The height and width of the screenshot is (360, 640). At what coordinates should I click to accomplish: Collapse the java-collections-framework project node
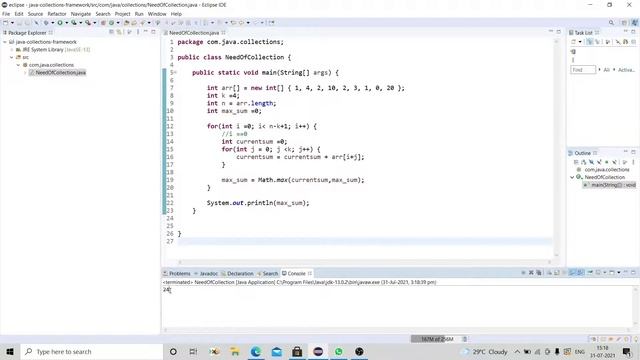[x=4, y=42]
